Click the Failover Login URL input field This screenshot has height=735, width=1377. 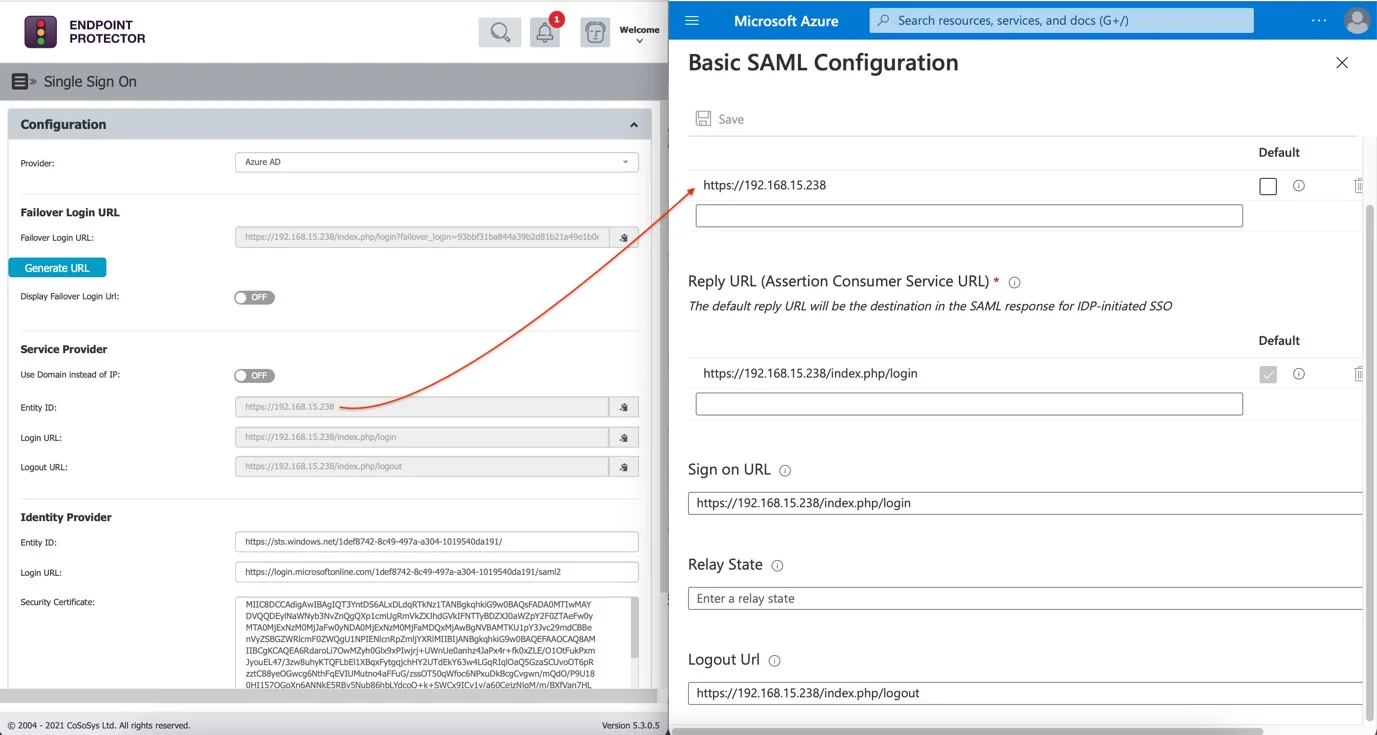[x=421, y=238]
